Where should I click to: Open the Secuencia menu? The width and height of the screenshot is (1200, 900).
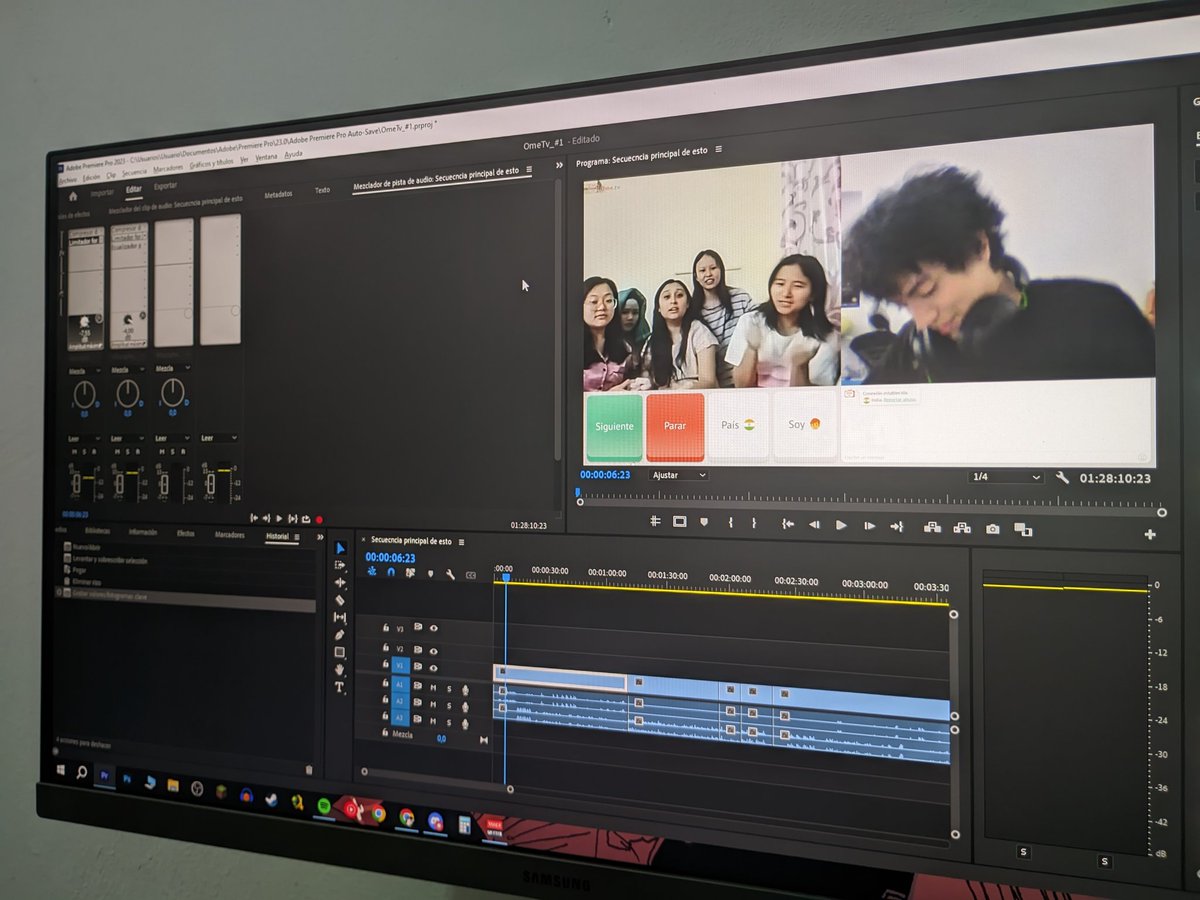pos(134,172)
